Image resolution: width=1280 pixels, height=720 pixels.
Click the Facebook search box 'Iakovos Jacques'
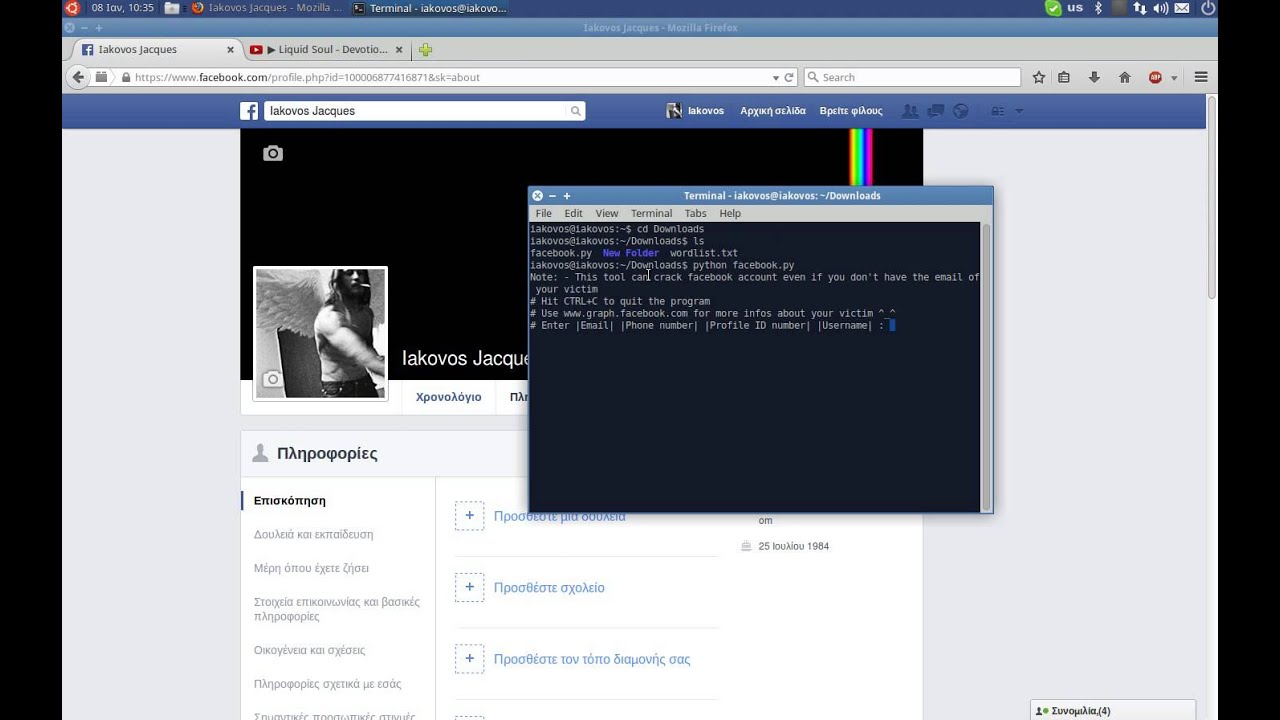(x=415, y=111)
